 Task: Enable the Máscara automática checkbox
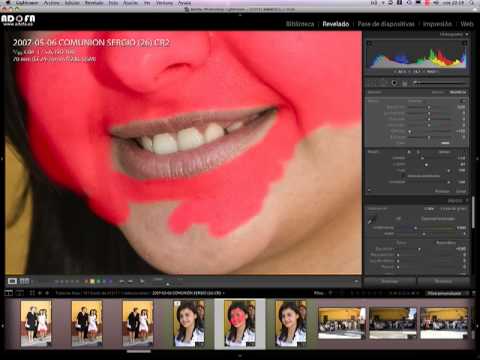[x=403, y=176]
